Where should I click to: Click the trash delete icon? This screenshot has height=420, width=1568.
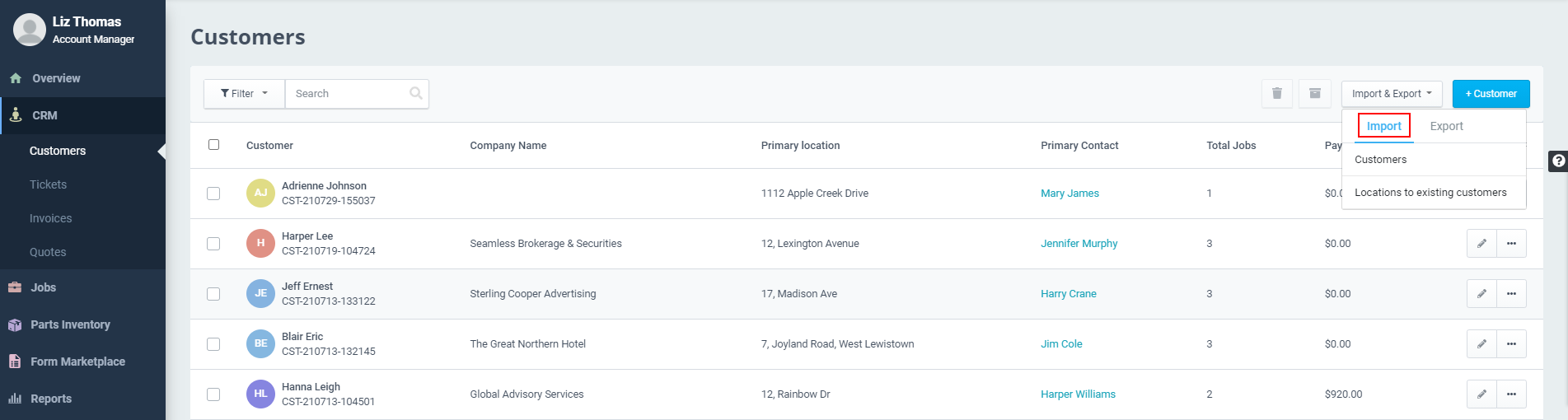[1277, 93]
